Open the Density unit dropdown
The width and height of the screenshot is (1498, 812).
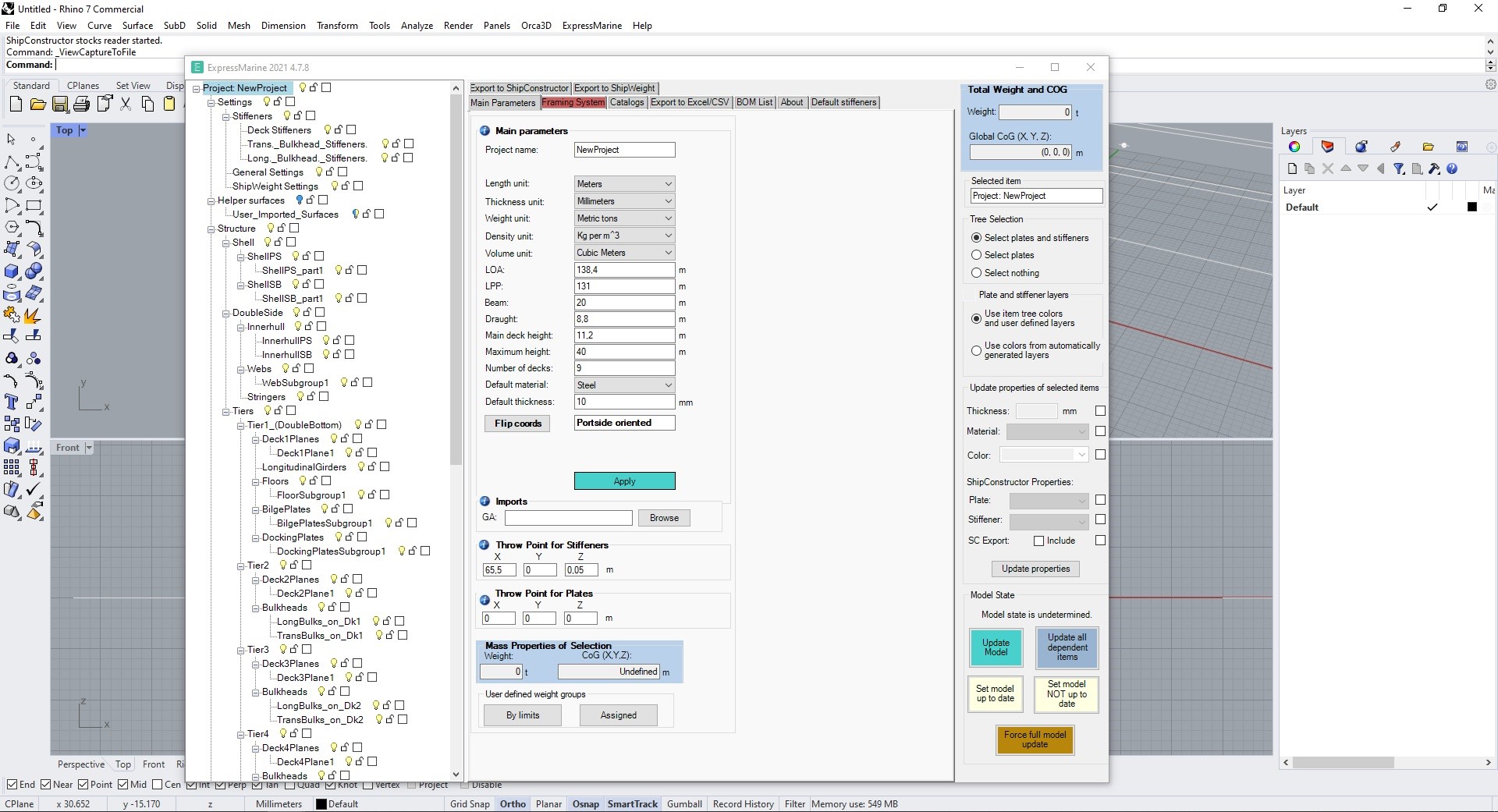tap(624, 236)
